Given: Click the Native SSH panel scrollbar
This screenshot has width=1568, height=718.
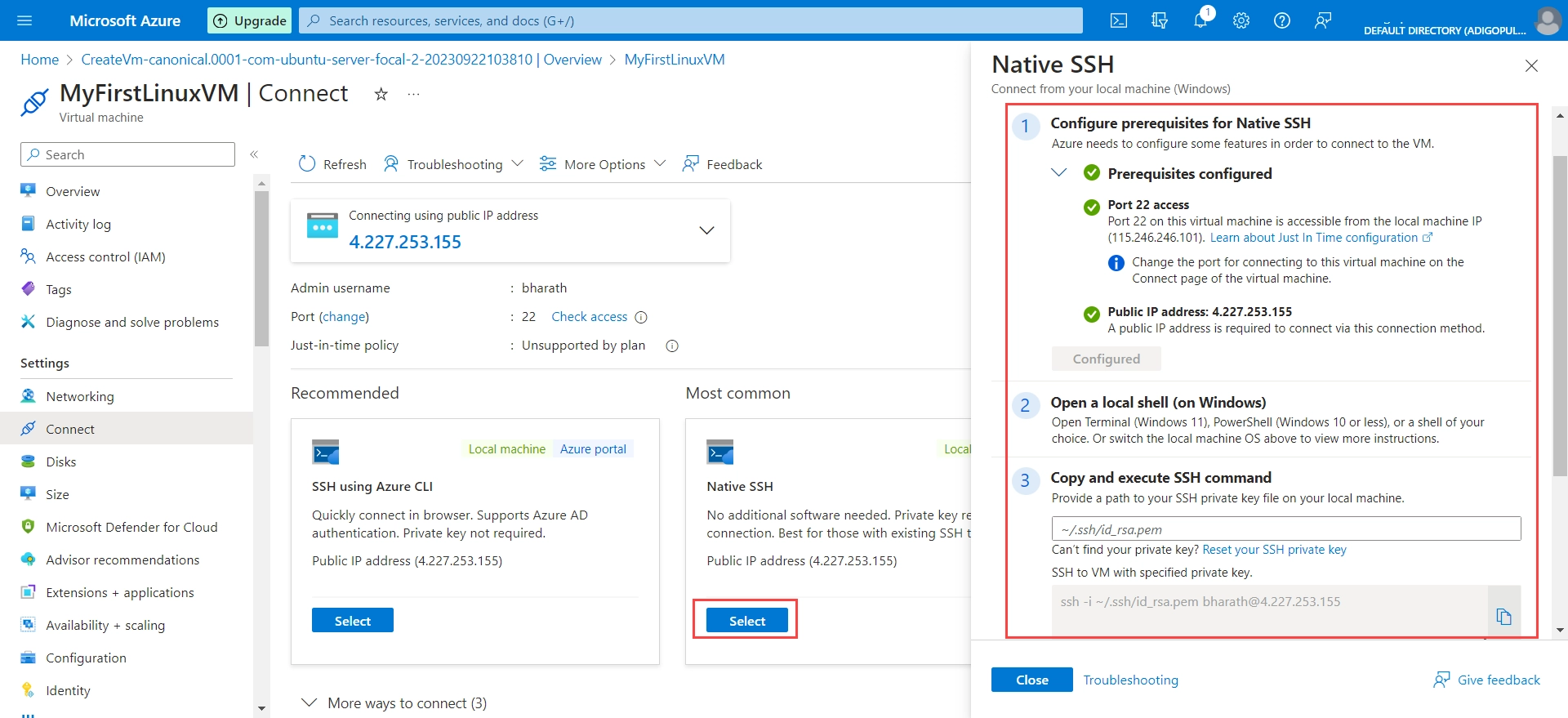Looking at the screenshot, I should 1560,314.
